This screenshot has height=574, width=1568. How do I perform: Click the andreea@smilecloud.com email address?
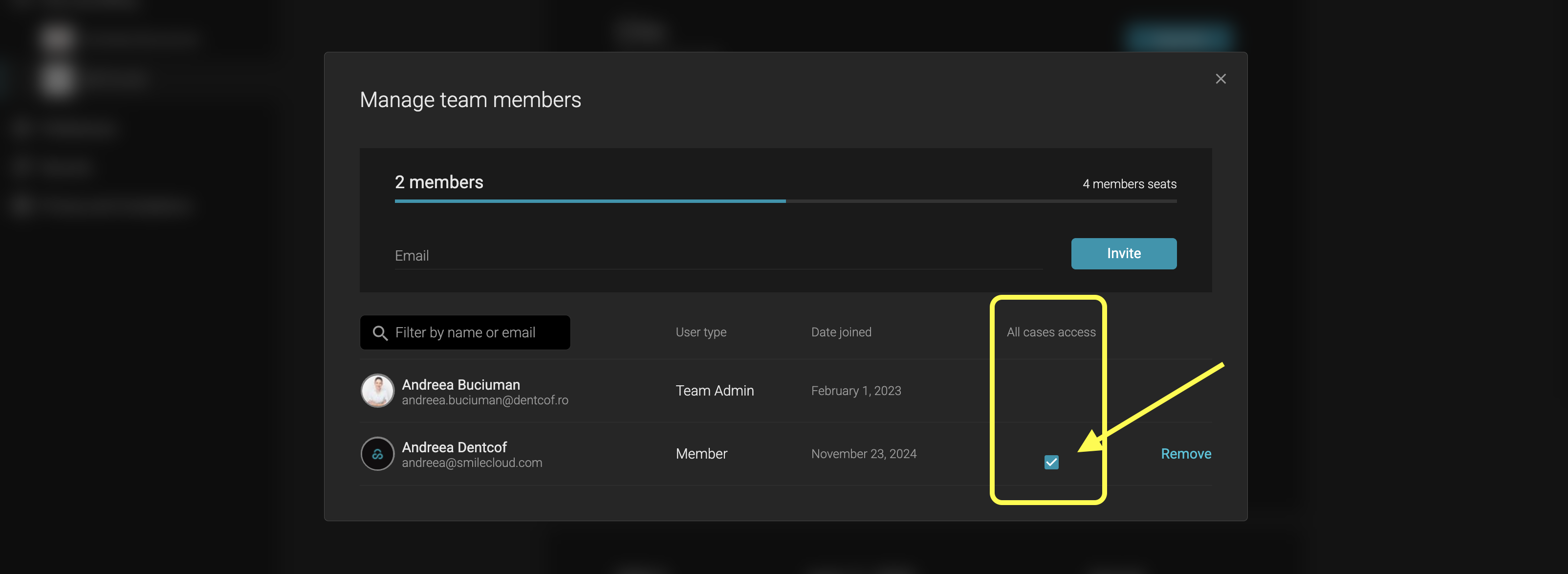[x=472, y=463]
